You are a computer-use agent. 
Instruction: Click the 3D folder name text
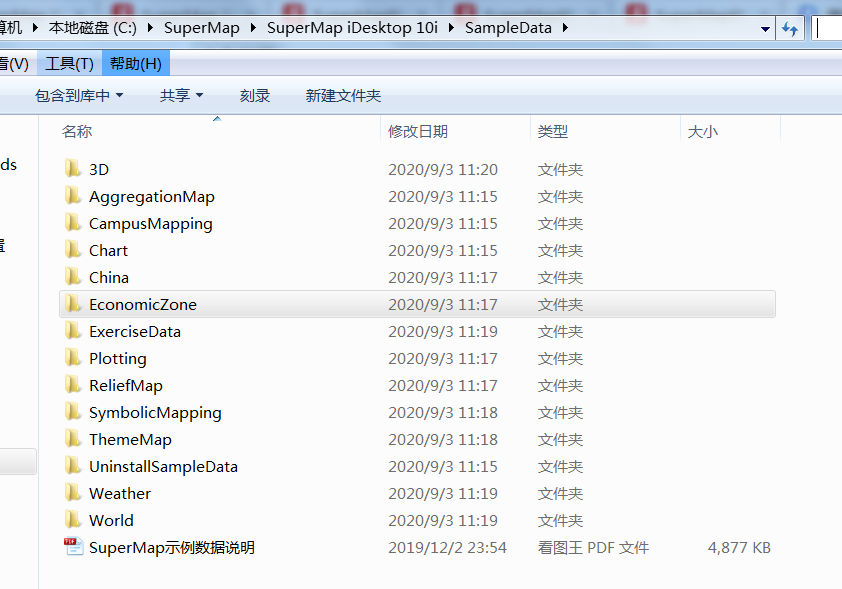pyautogui.click(x=99, y=169)
